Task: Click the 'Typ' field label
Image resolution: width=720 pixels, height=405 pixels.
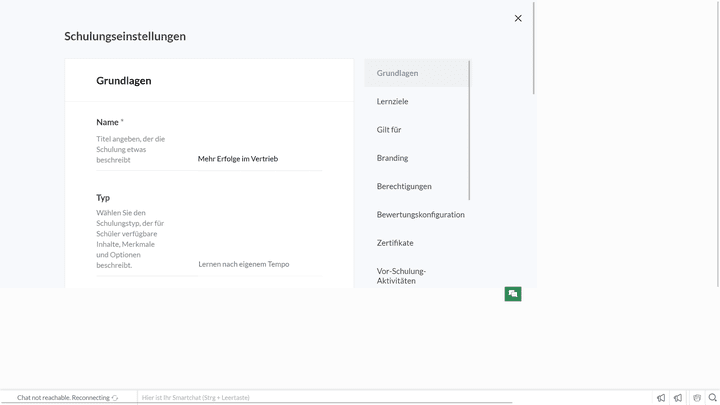Action: click(103, 197)
